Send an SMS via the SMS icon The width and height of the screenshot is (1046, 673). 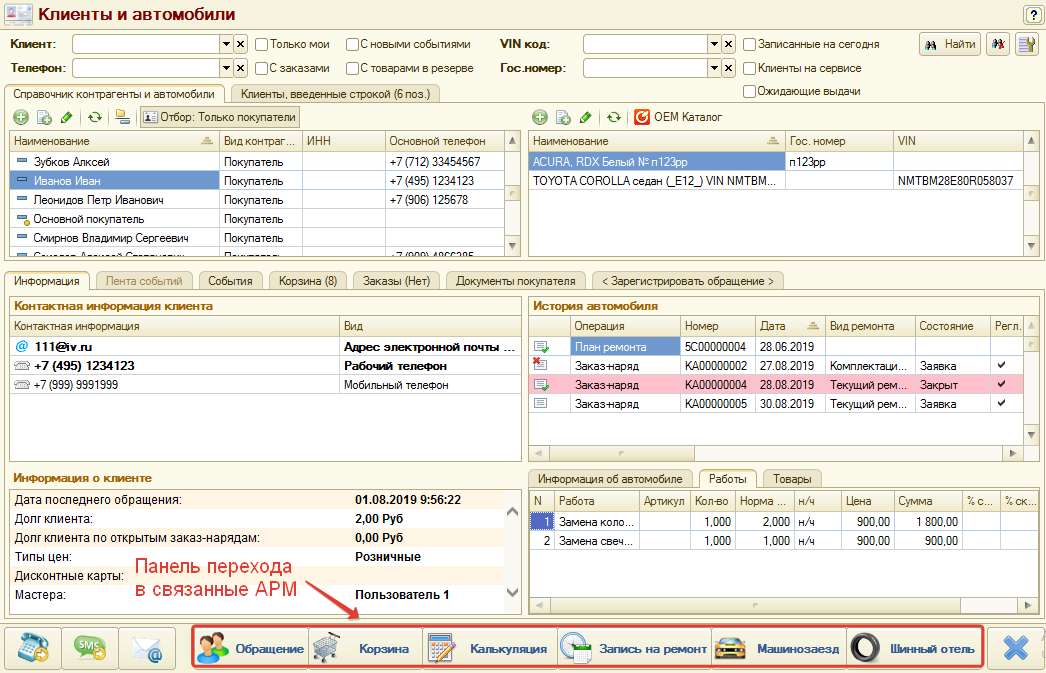tap(90, 648)
